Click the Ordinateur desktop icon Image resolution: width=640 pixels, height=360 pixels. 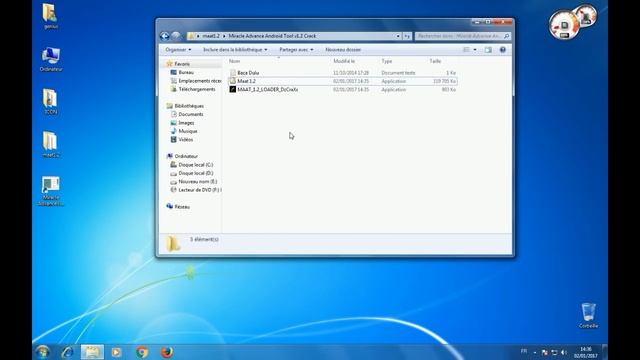coord(51,59)
